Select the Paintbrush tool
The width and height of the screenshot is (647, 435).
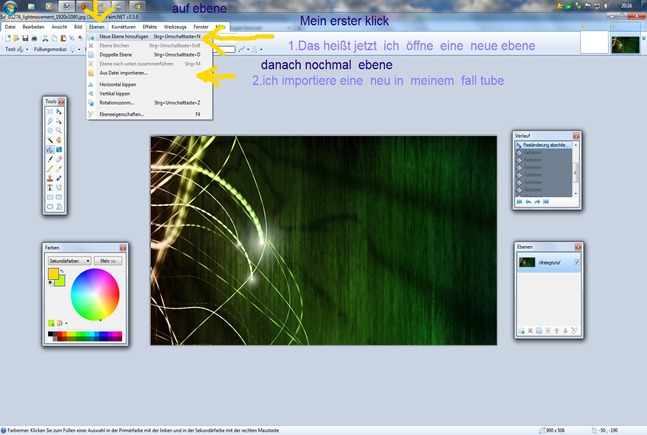click(50, 159)
